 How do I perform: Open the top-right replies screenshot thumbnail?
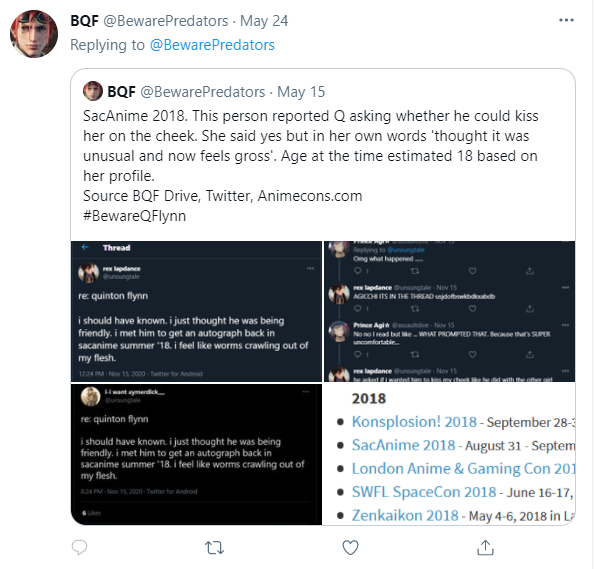[x=450, y=311]
